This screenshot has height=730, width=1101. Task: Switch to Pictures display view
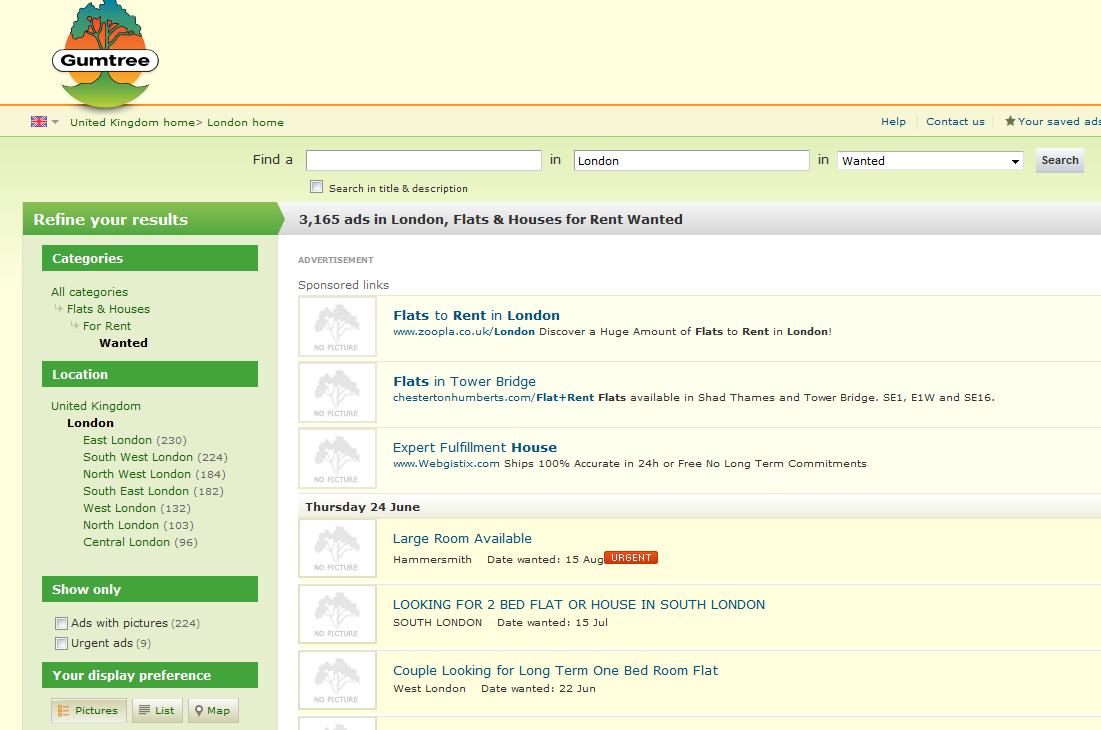(x=89, y=711)
